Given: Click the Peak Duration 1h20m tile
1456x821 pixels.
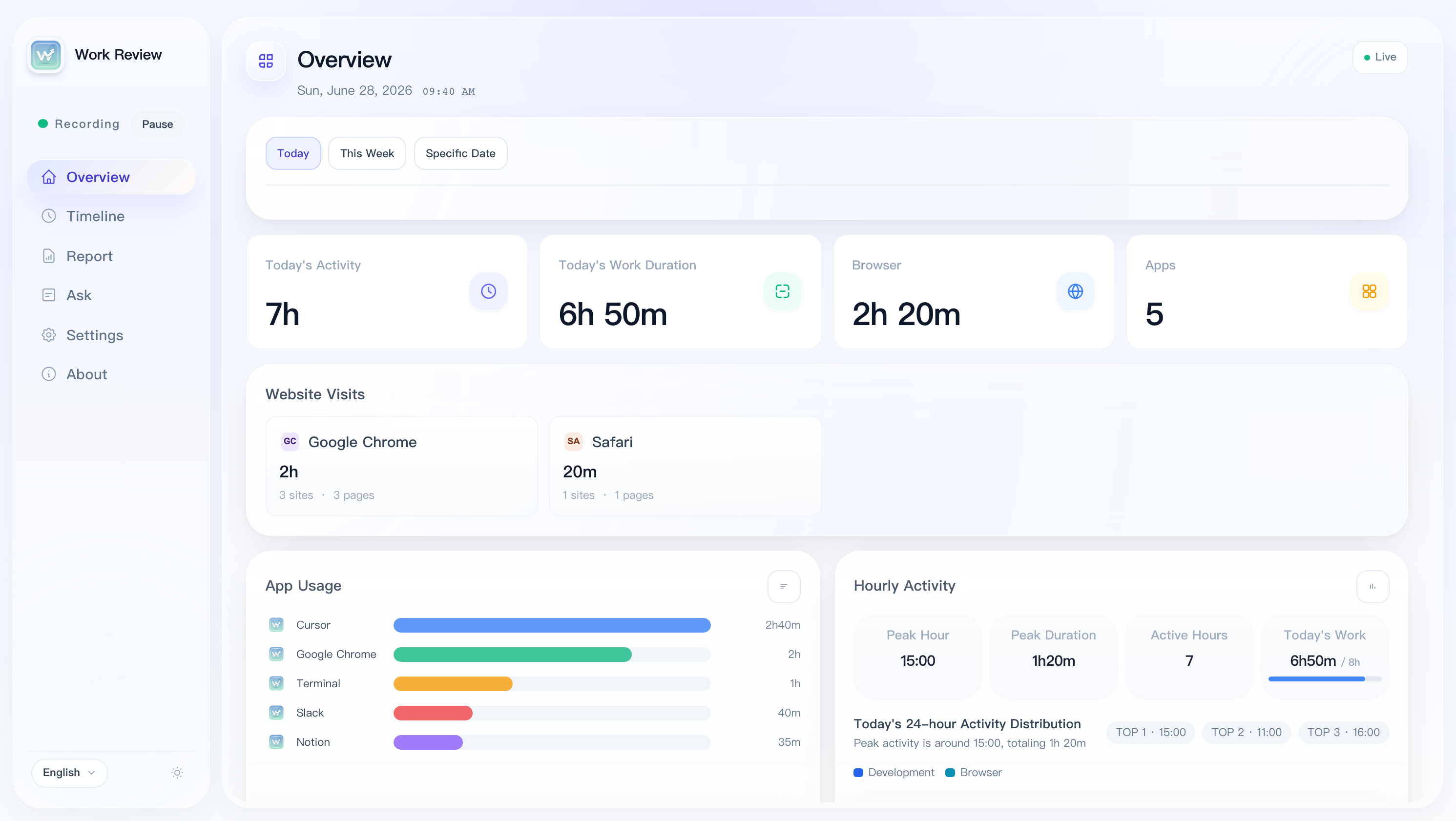Looking at the screenshot, I should pos(1053,656).
